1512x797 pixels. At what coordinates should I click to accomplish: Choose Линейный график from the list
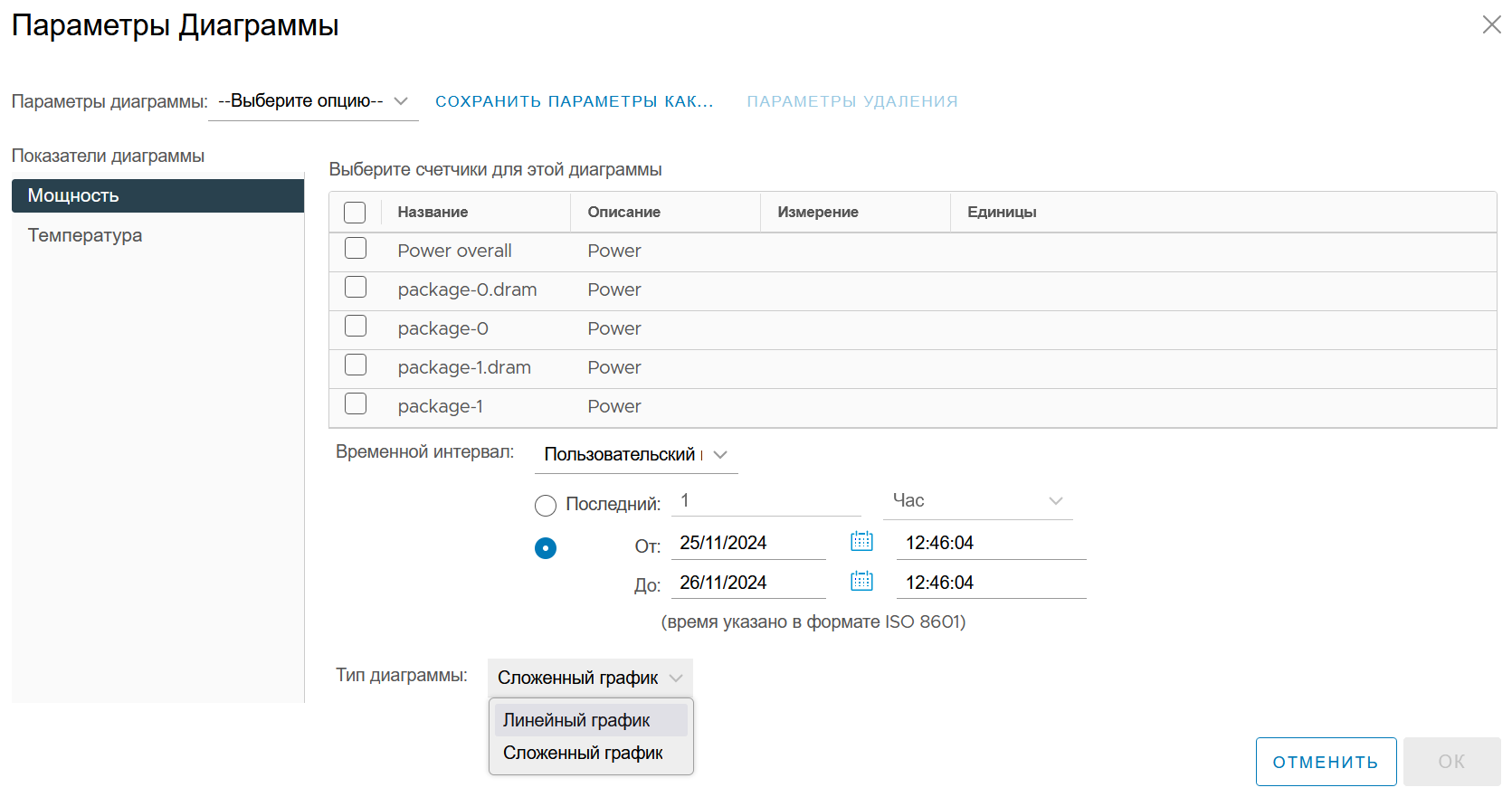[x=591, y=720]
